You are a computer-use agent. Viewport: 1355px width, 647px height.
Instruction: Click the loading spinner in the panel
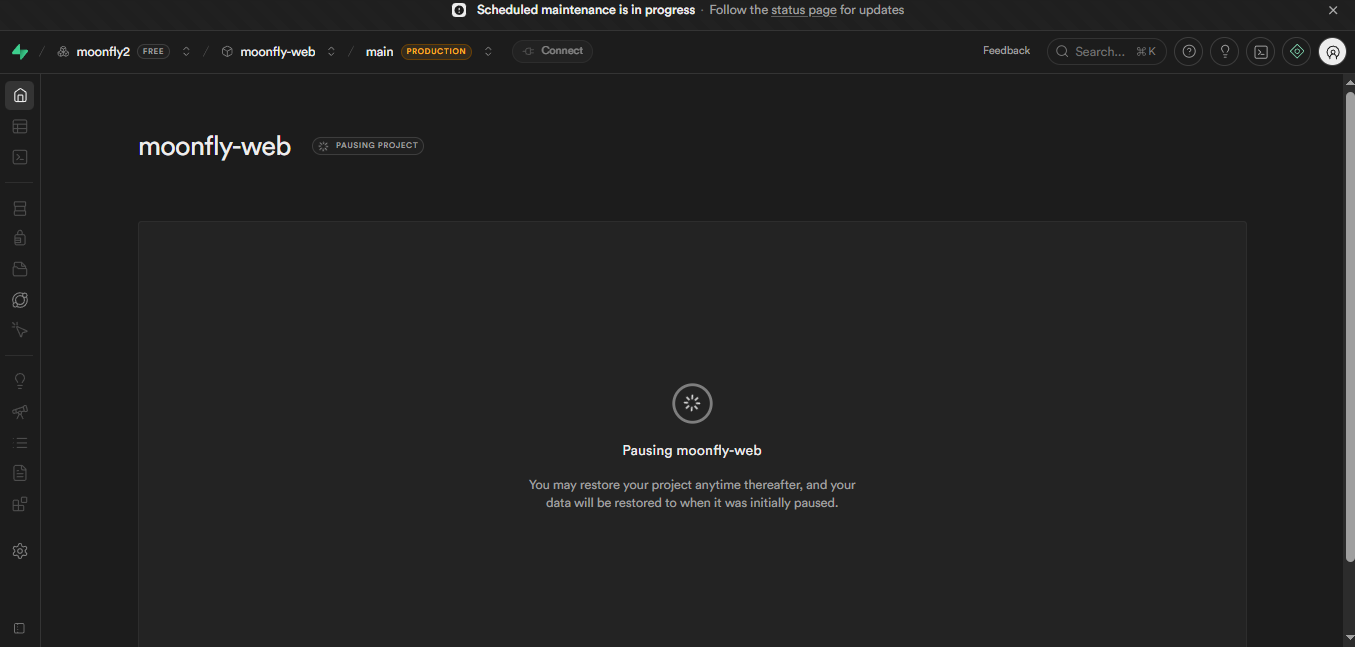click(x=692, y=404)
